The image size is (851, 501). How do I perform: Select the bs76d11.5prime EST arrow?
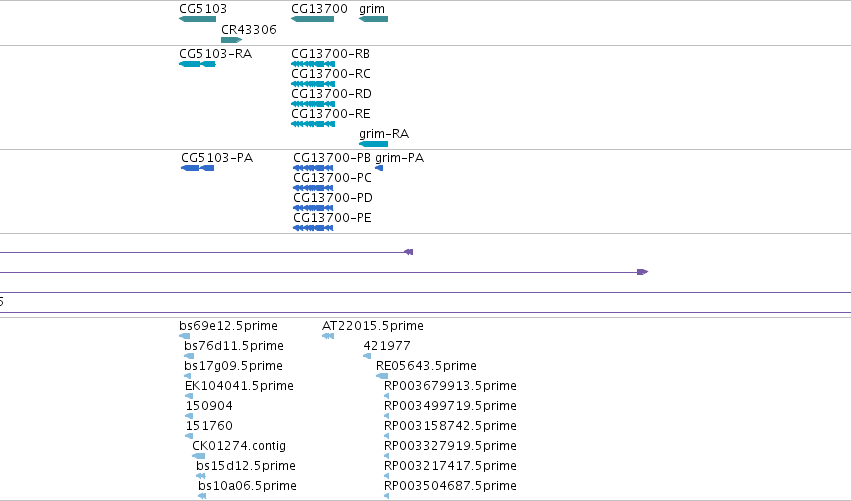click(x=189, y=356)
